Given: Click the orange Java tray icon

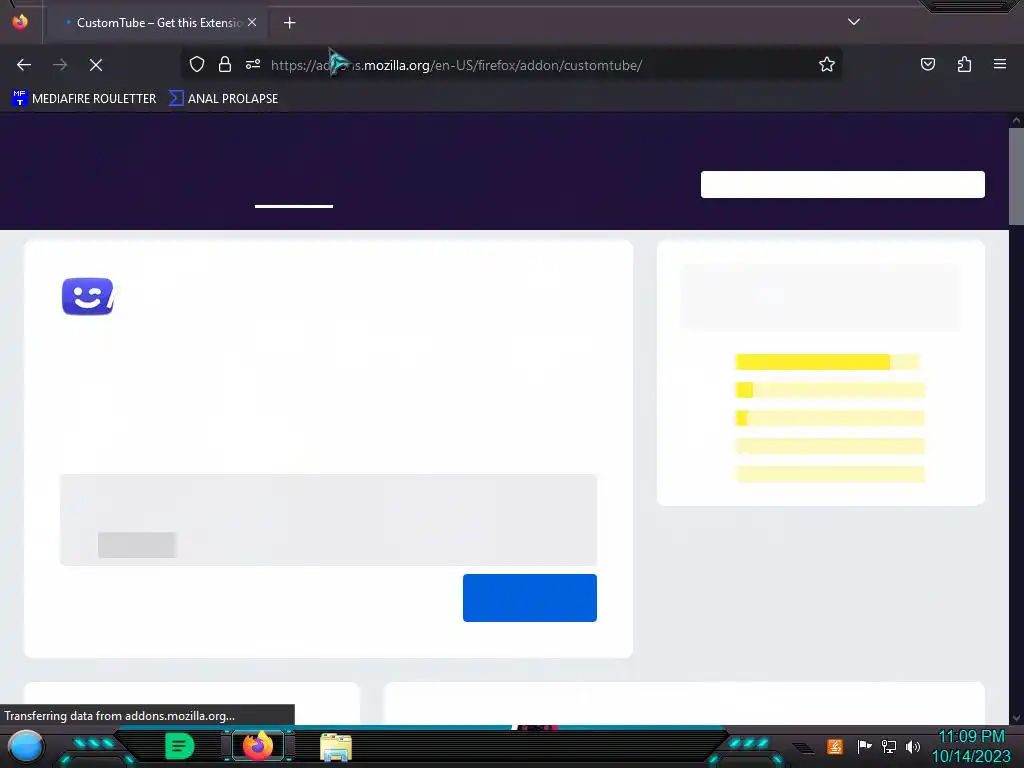Looking at the screenshot, I should (835, 746).
